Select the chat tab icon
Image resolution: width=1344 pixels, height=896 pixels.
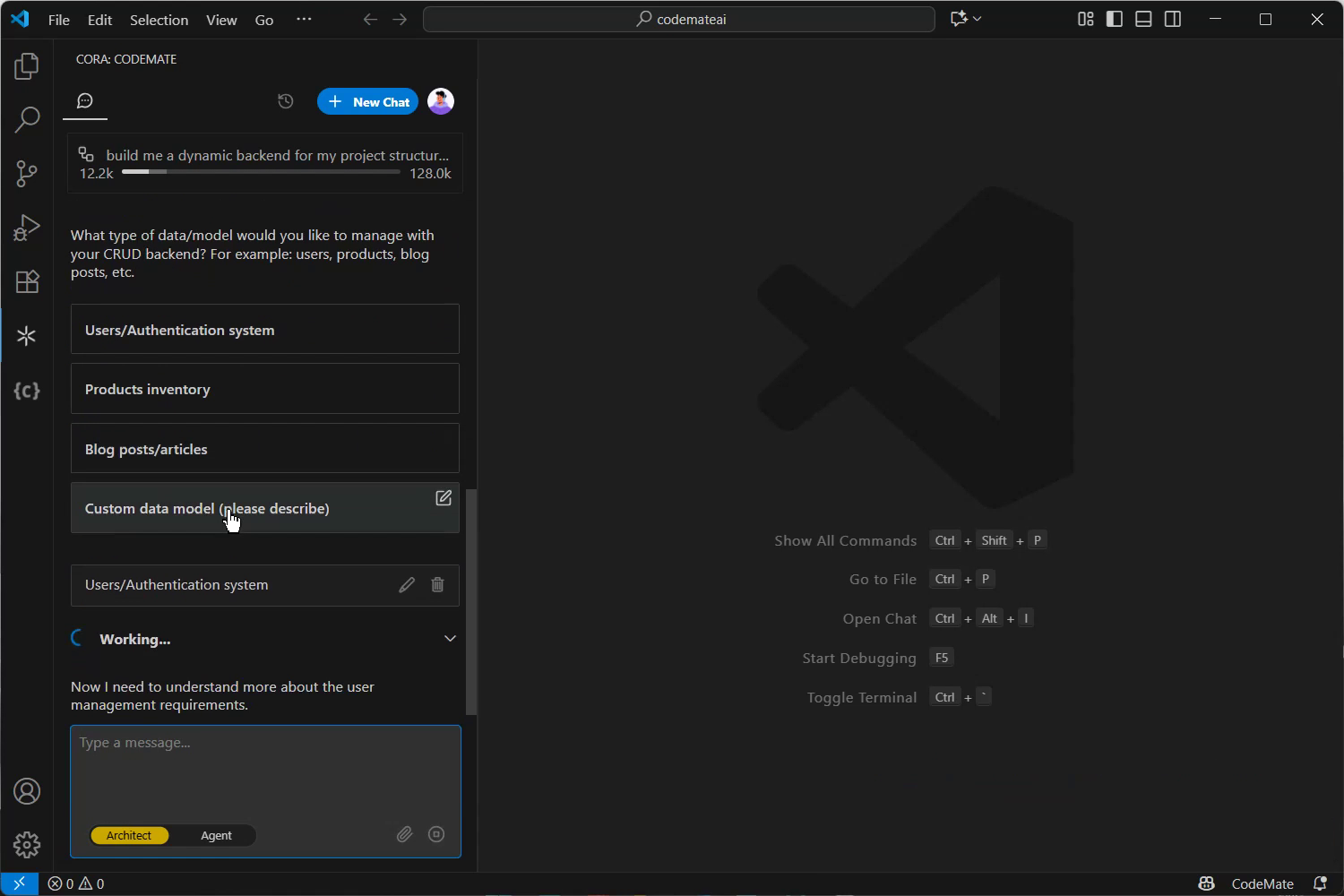[x=85, y=101]
